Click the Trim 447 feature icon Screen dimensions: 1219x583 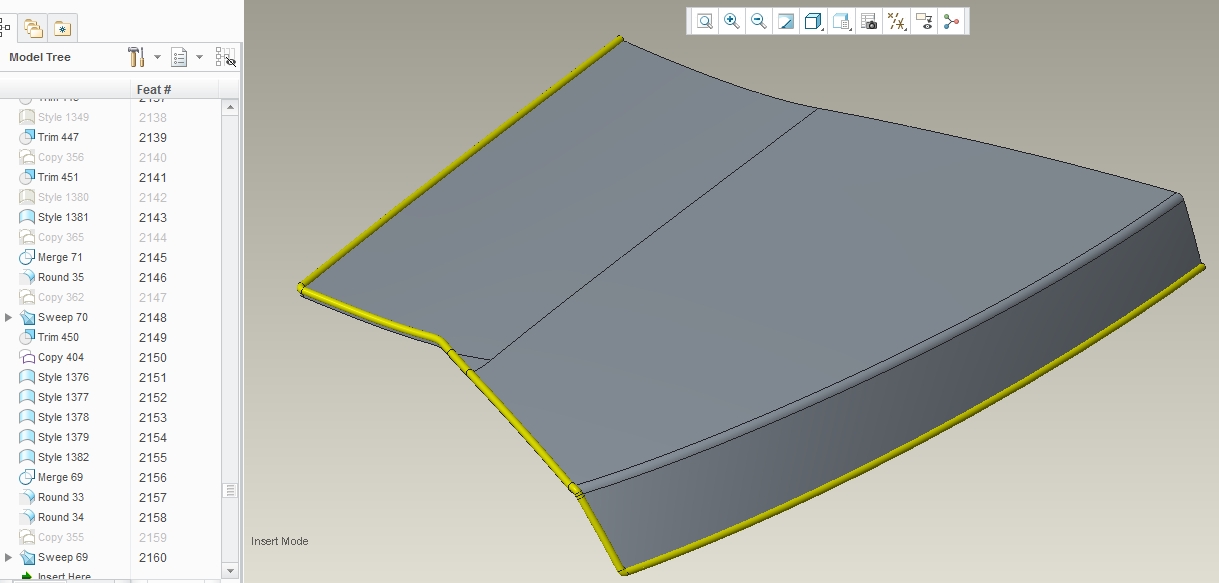tap(27, 137)
